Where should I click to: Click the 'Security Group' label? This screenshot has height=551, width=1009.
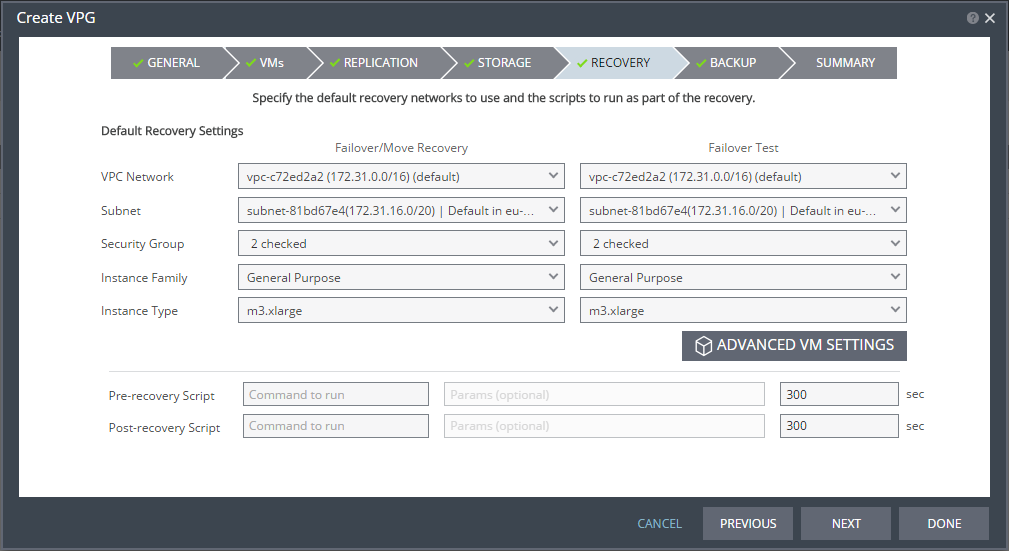(x=142, y=244)
